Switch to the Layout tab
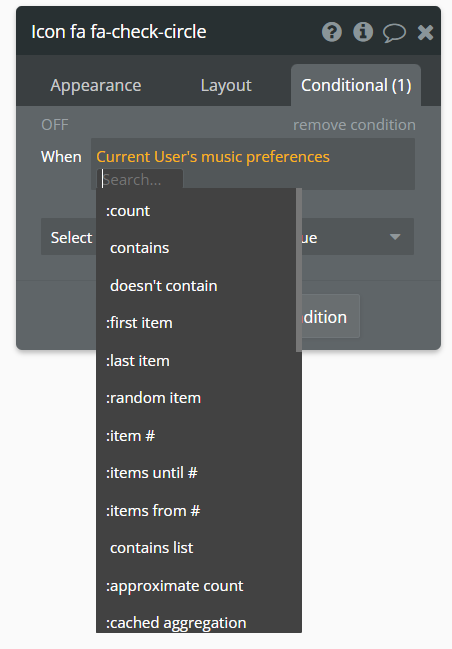 point(226,85)
